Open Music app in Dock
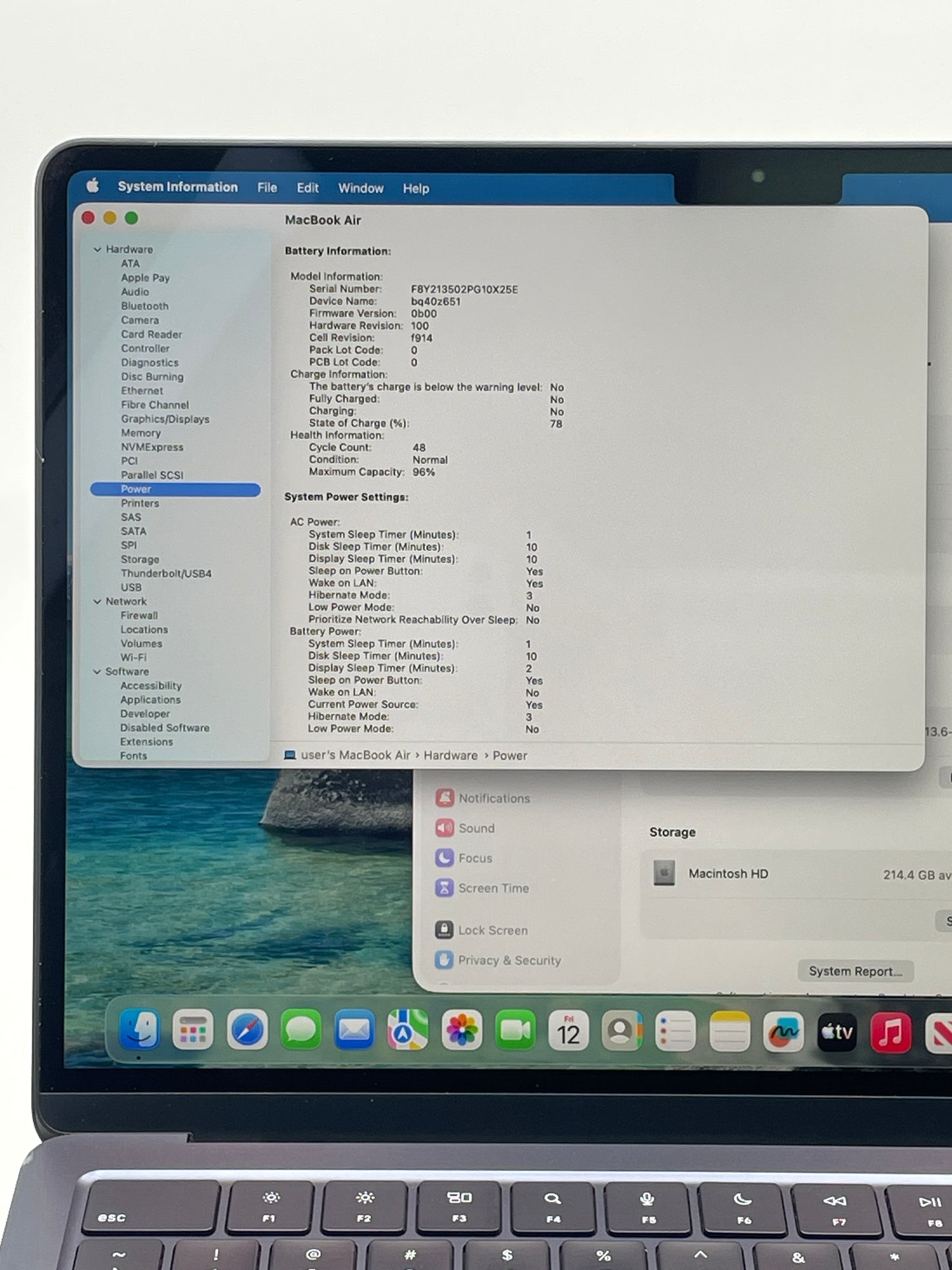This screenshot has width=952, height=1270. [x=891, y=1032]
